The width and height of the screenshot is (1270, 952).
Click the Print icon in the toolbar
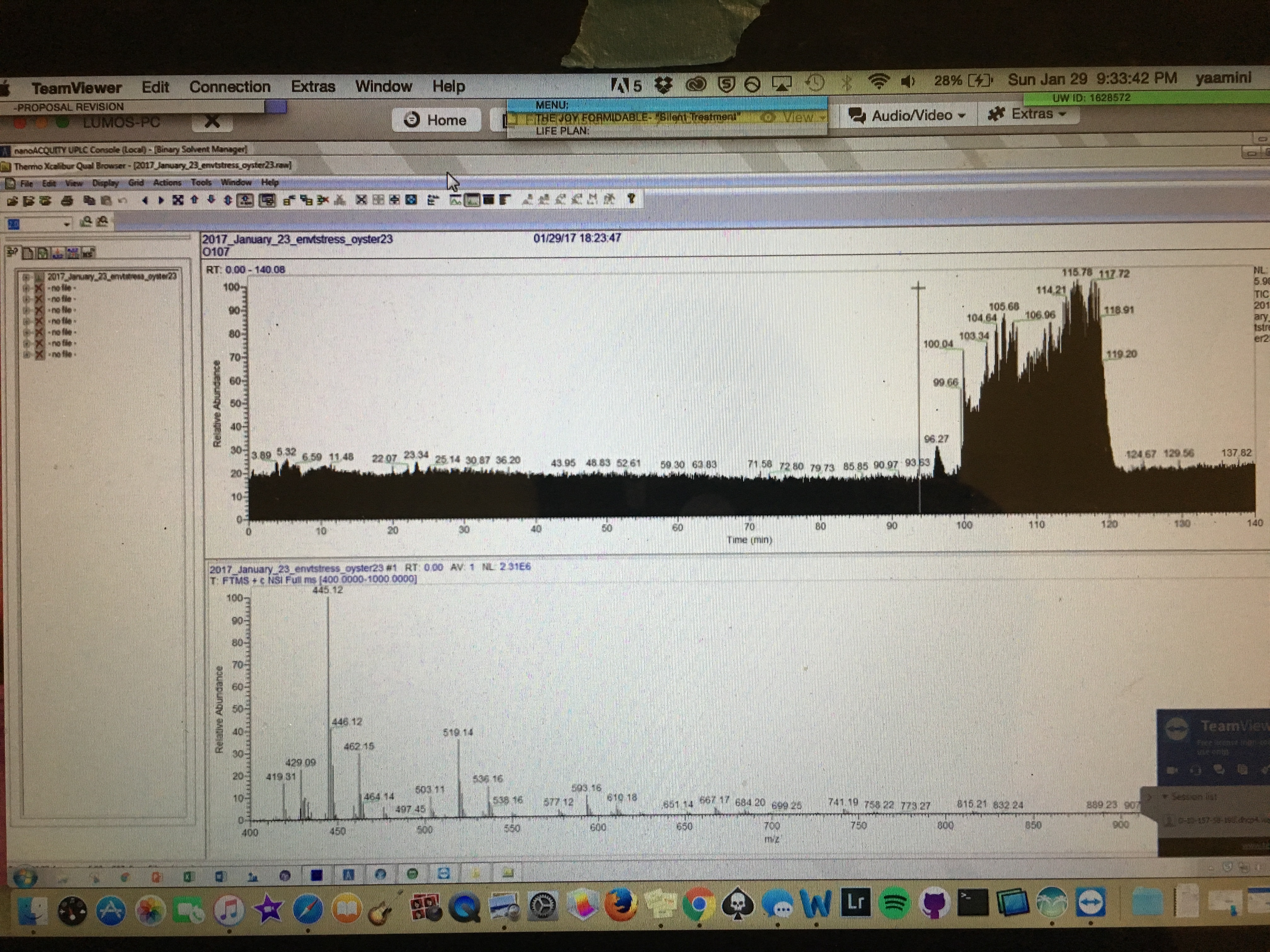coord(67,201)
